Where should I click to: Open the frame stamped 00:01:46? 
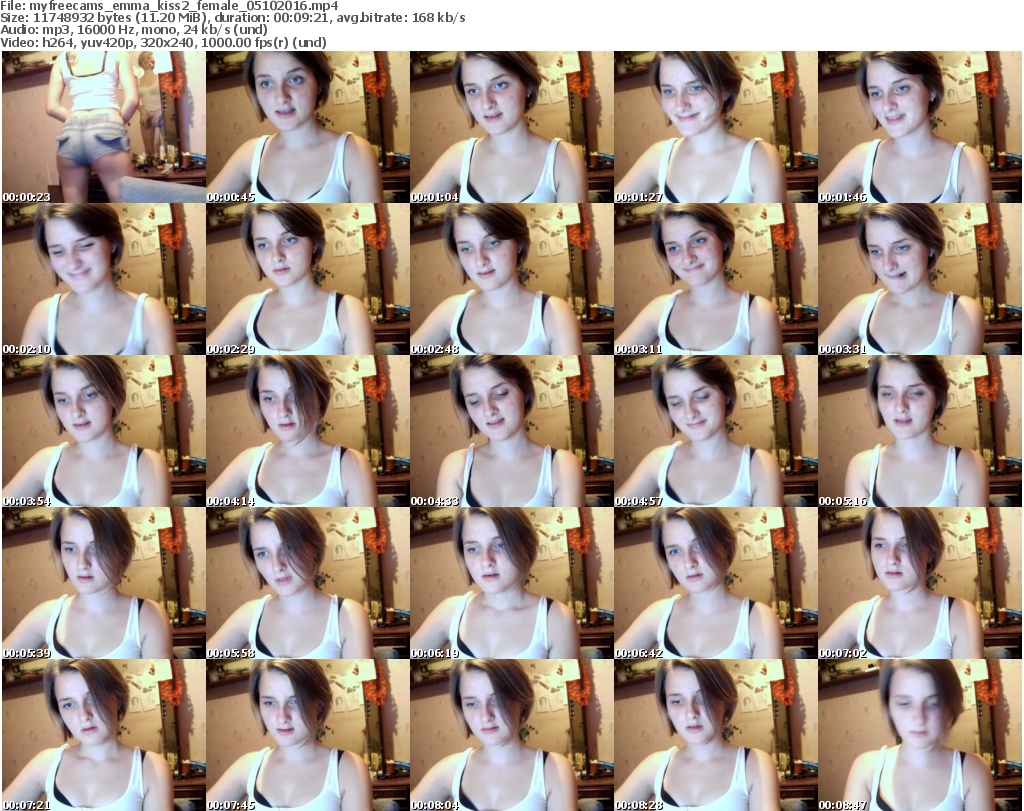pyautogui.click(x=920, y=127)
